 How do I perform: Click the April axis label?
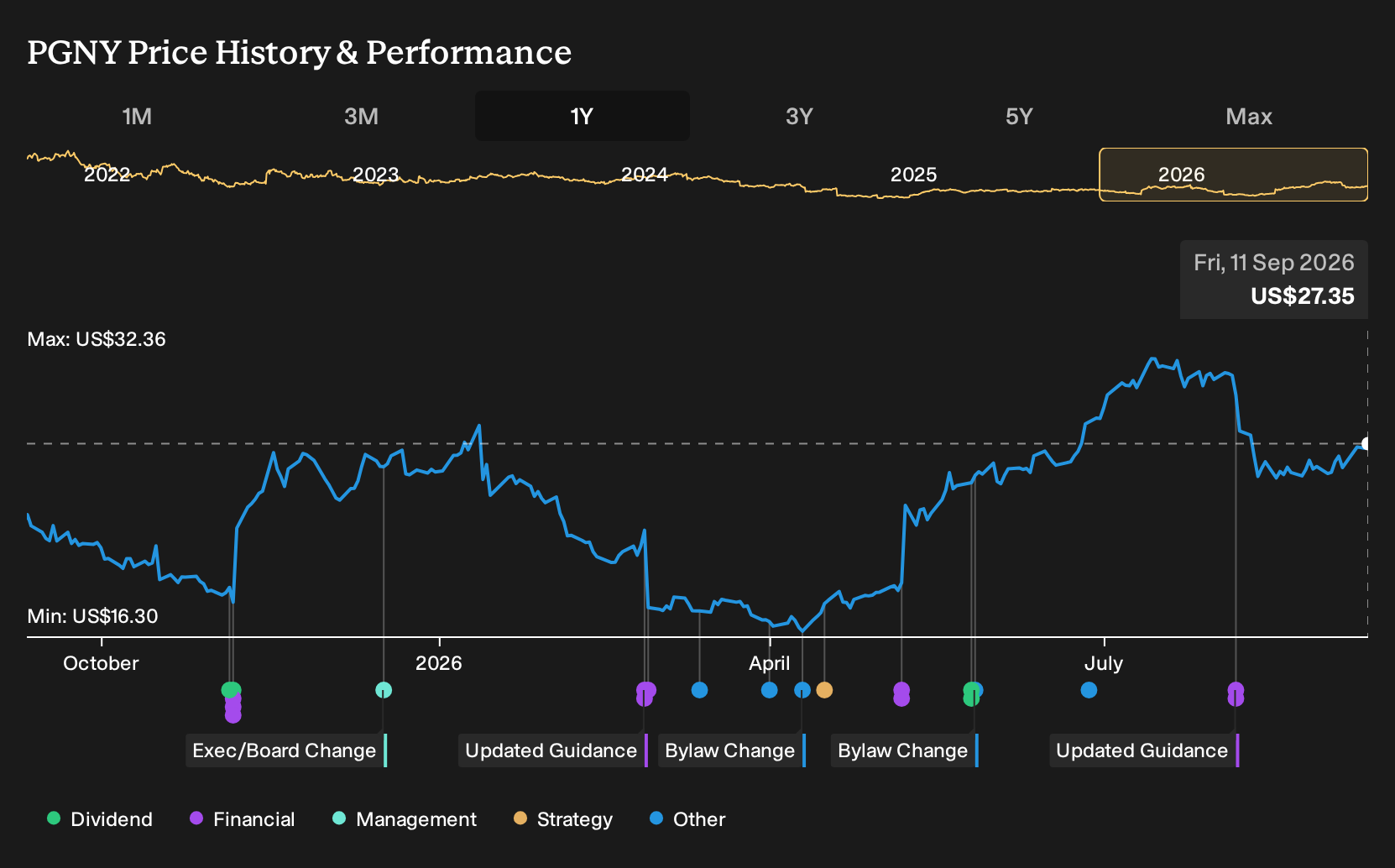pos(770,663)
